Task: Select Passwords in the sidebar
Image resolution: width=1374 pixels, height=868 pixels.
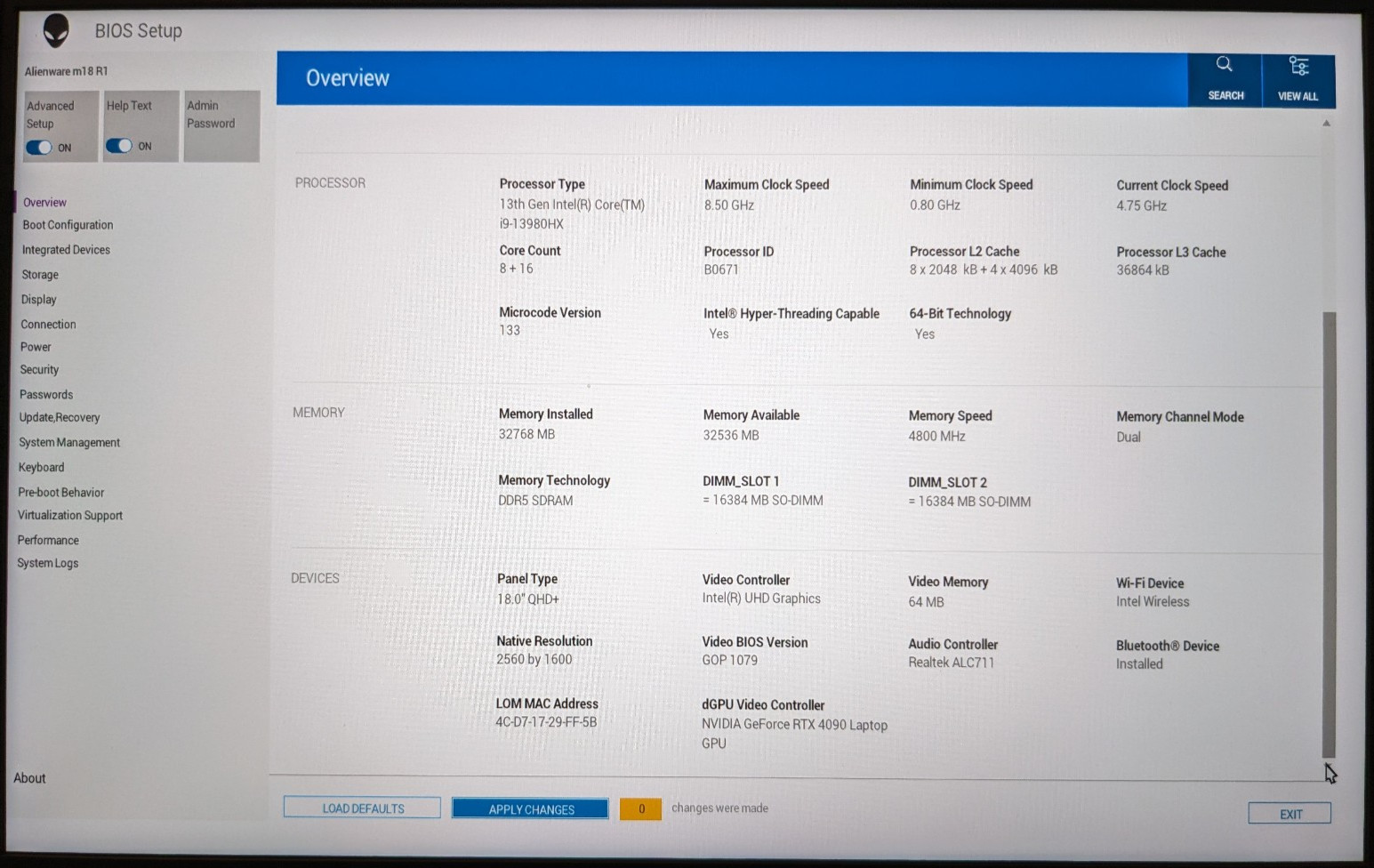Action: [x=46, y=395]
